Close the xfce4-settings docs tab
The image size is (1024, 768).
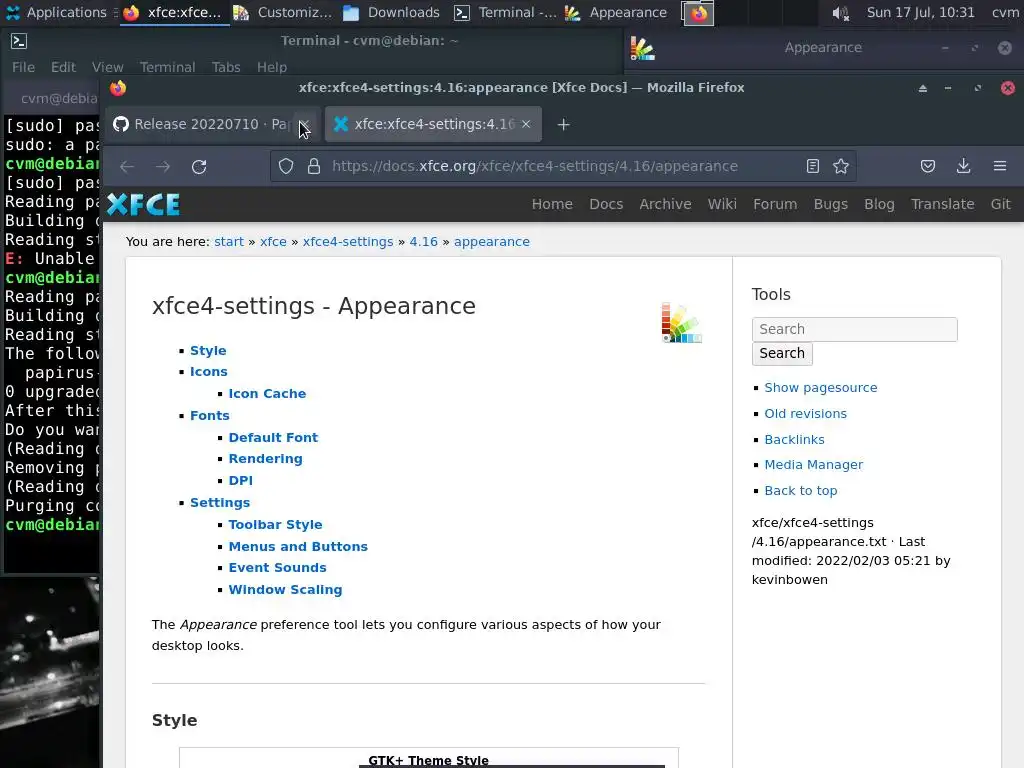[526, 124]
